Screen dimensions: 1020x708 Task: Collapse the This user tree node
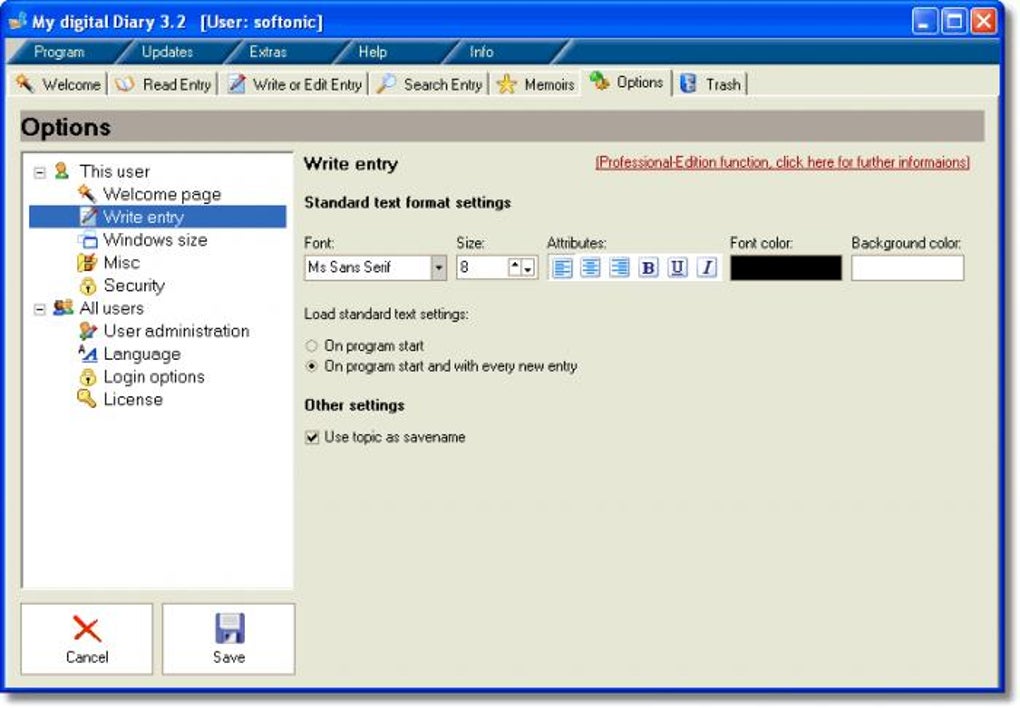[x=40, y=172]
